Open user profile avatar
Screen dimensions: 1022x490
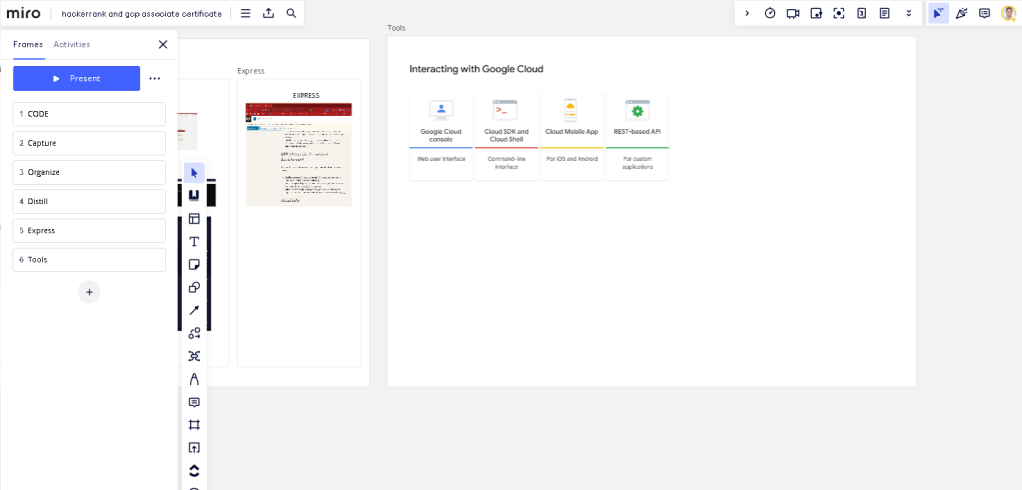[1008, 13]
